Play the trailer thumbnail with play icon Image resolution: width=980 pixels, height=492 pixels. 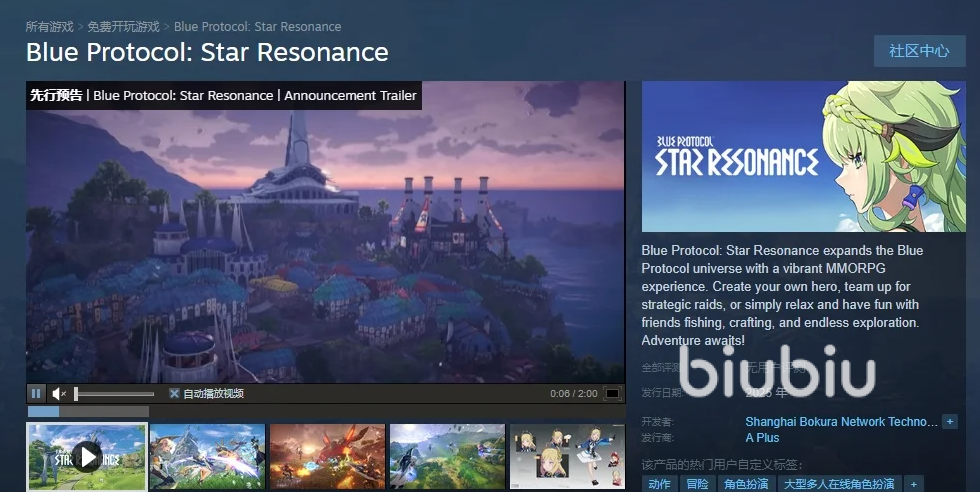point(87,456)
